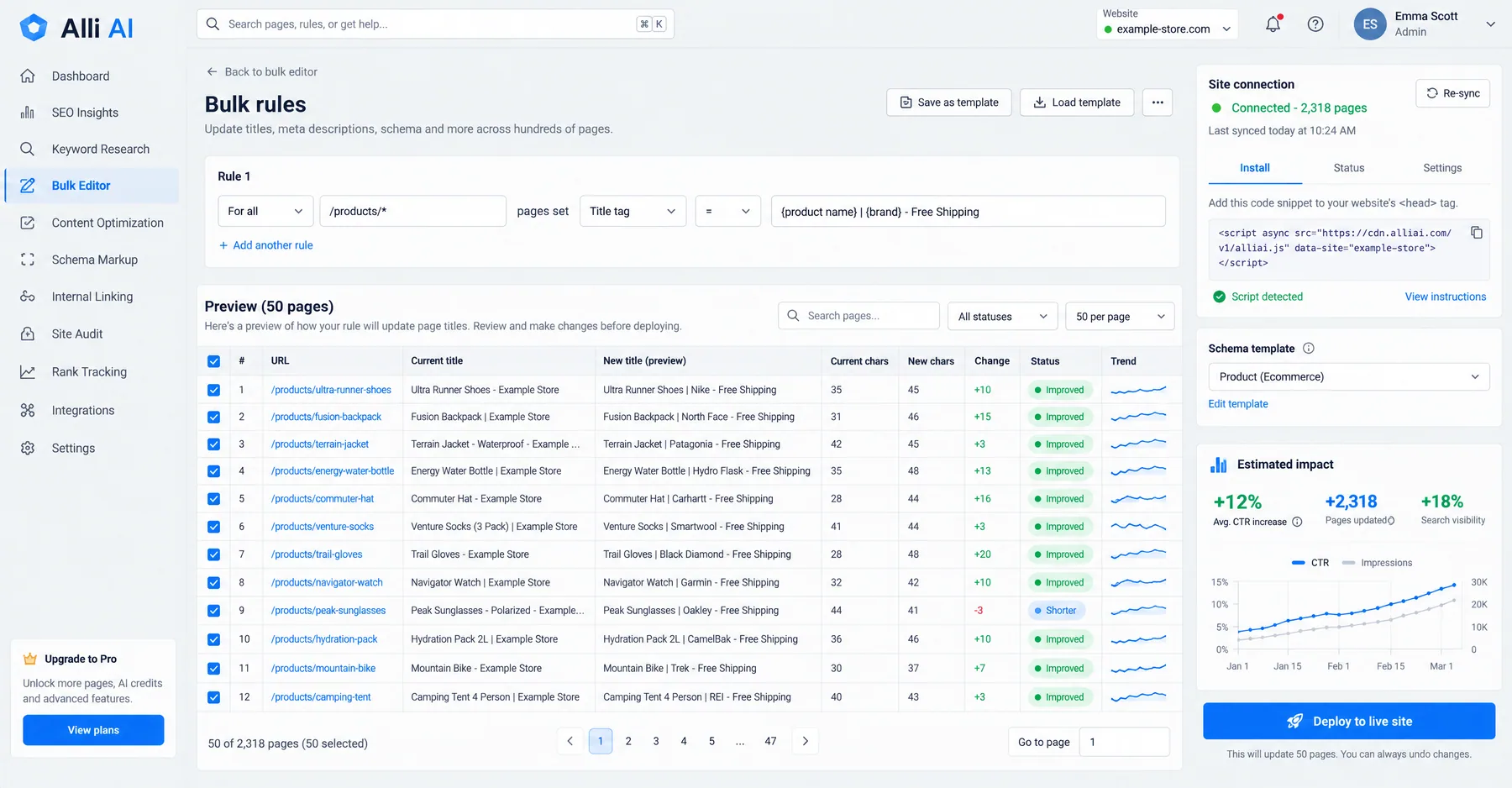Click the Internal Linking icon

[x=28, y=297]
